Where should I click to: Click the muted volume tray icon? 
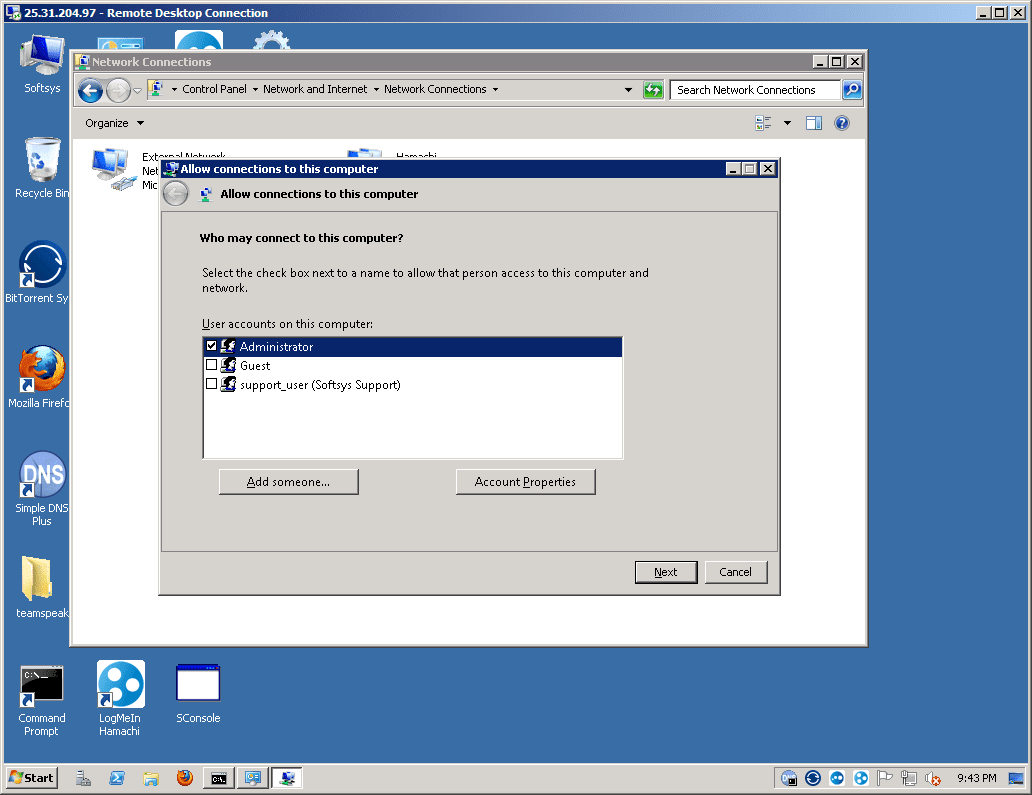(x=933, y=779)
